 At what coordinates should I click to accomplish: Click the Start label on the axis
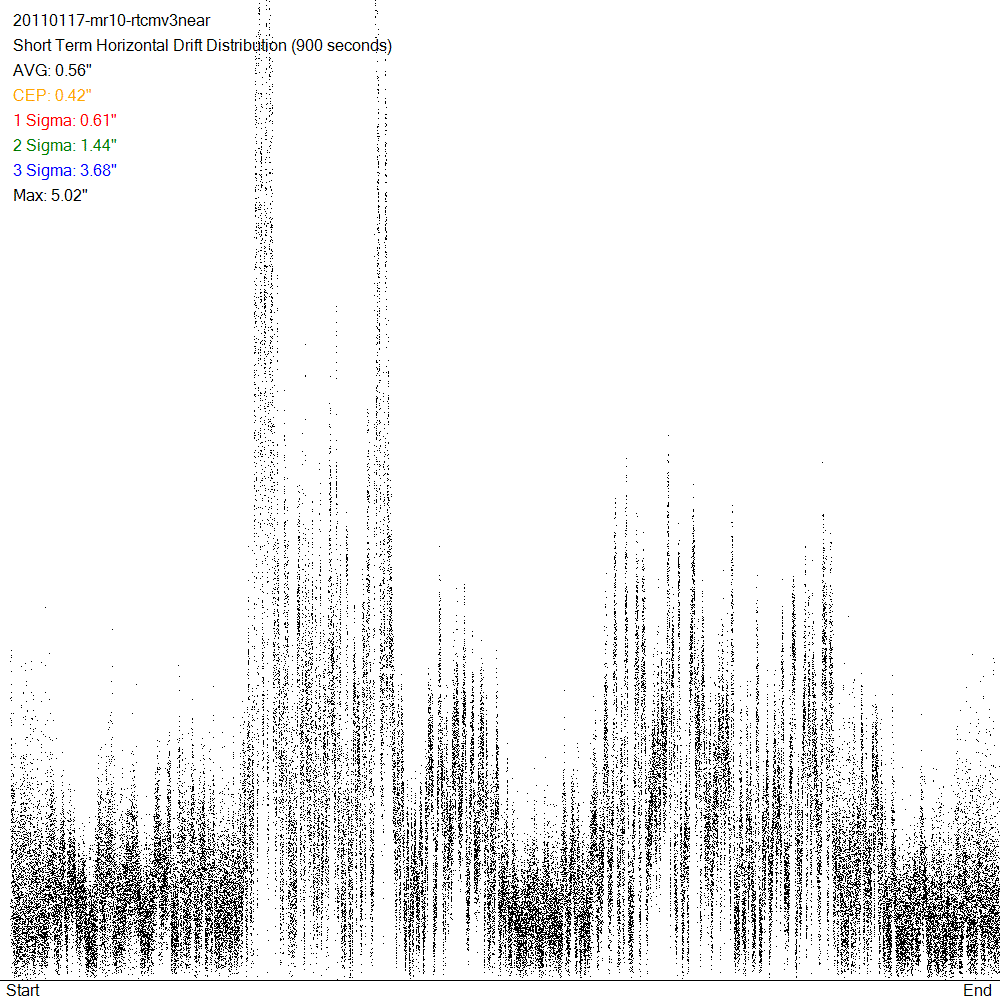[23, 990]
